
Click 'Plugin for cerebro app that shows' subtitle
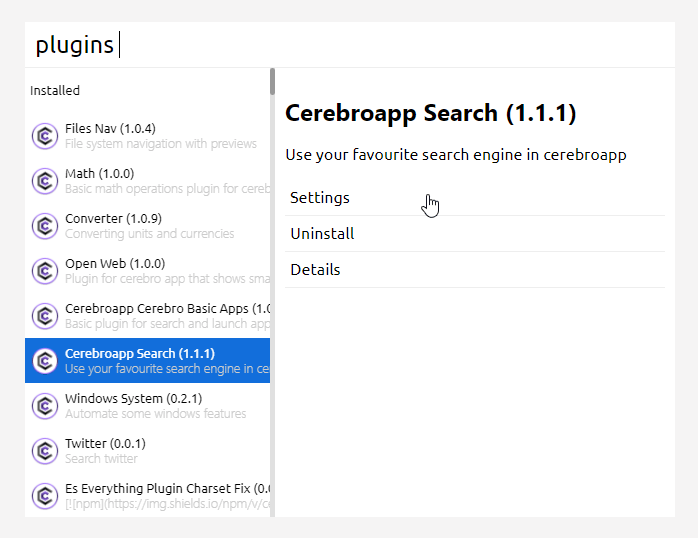(167, 279)
